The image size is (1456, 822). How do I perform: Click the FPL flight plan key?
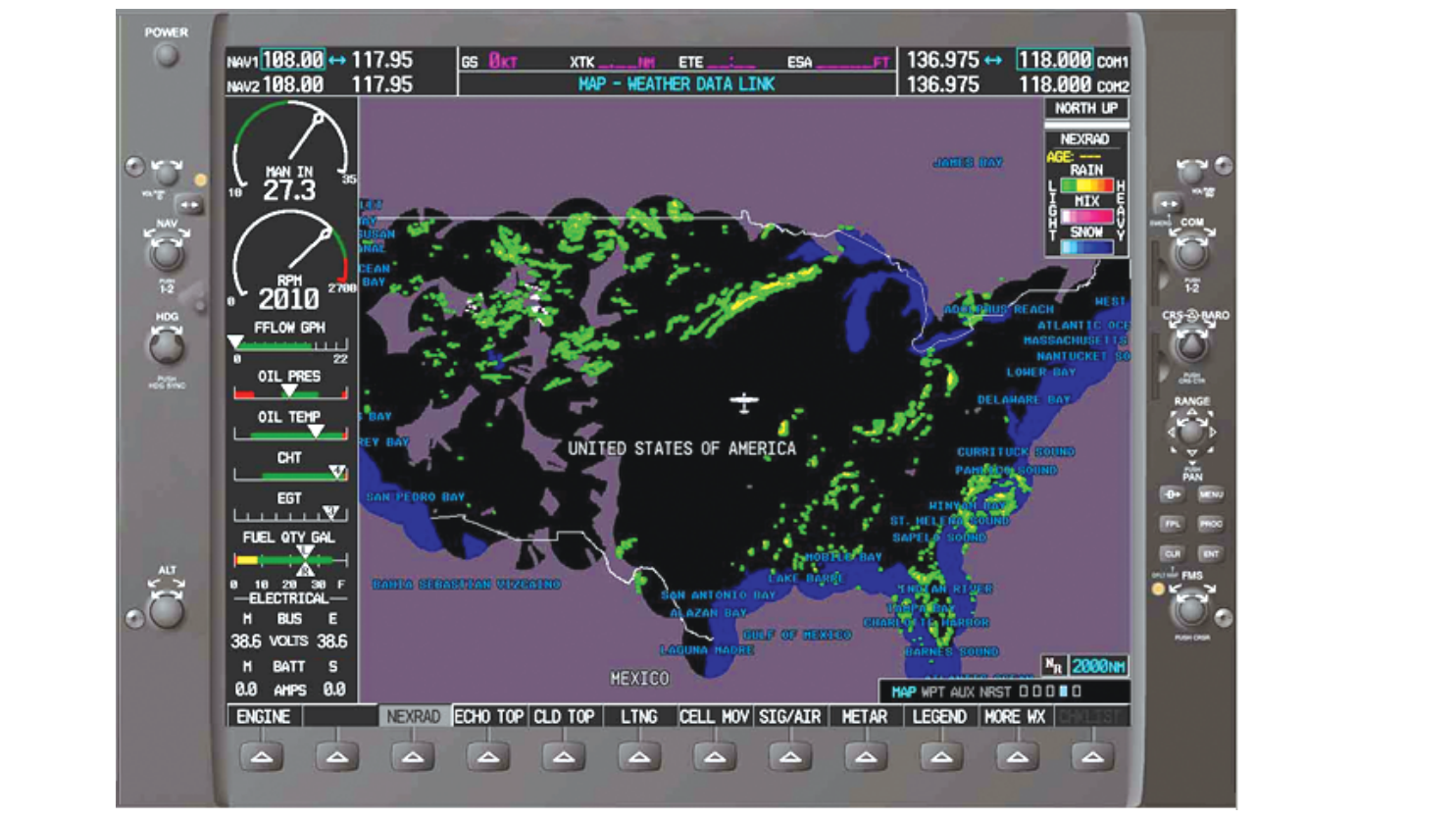(x=1172, y=524)
